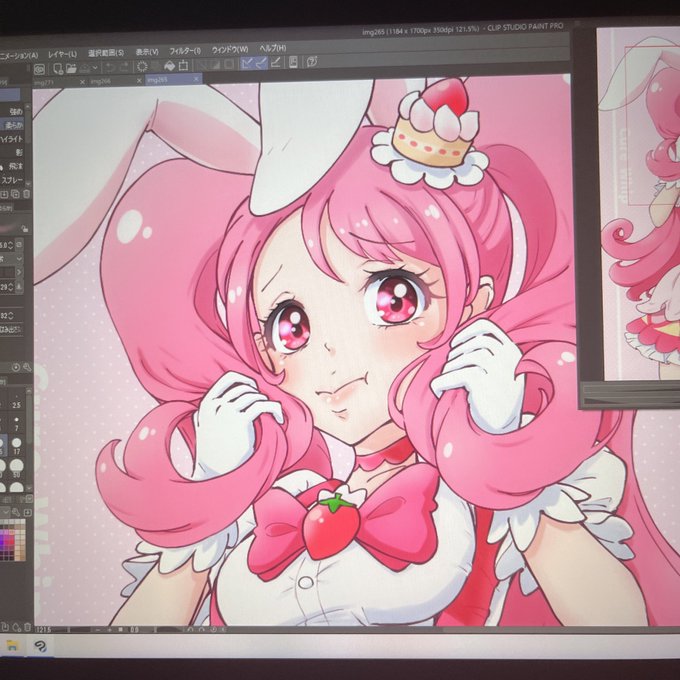The image size is (680, 680).
Task: Open File Explorer from the taskbar
Action: click(11, 646)
